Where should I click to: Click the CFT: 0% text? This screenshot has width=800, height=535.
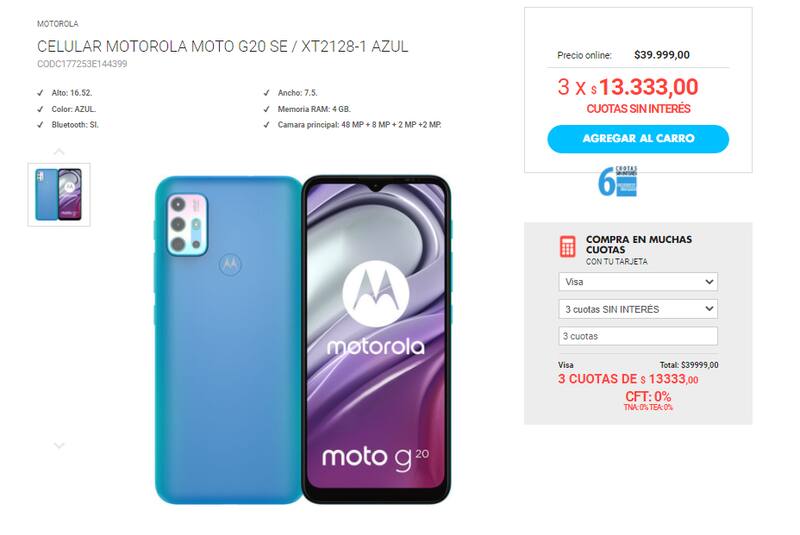point(648,396)
